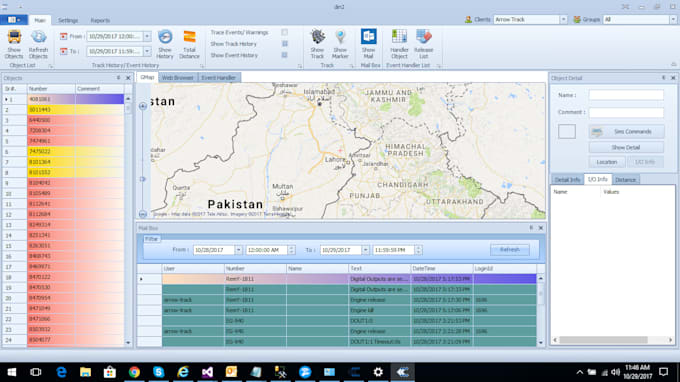680x382 pixels.
Task: Enable the Trace Events/Warnings checkbox
Action: click(284, 33)
